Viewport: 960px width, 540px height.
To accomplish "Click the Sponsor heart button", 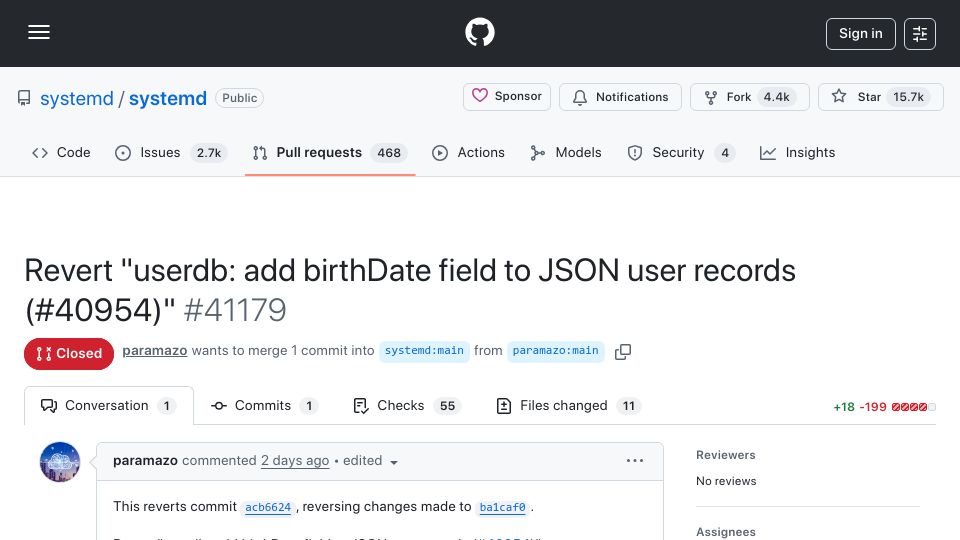I will [x=507, y=97].
